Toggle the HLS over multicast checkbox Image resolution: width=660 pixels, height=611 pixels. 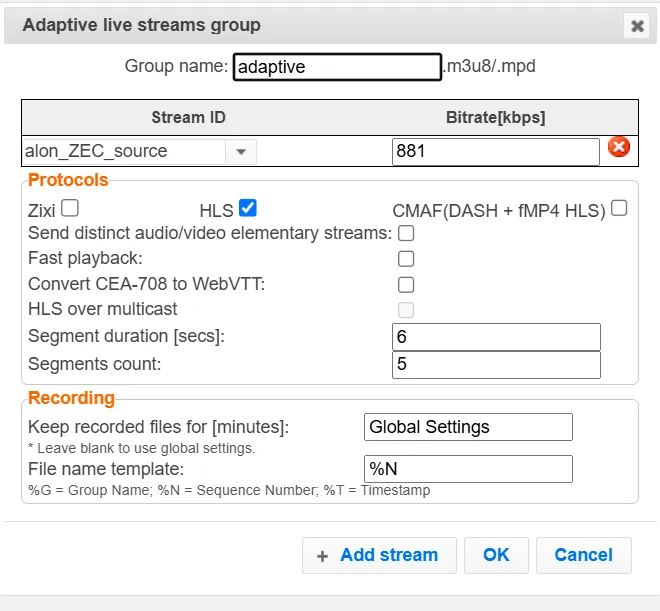pos(406,310)
